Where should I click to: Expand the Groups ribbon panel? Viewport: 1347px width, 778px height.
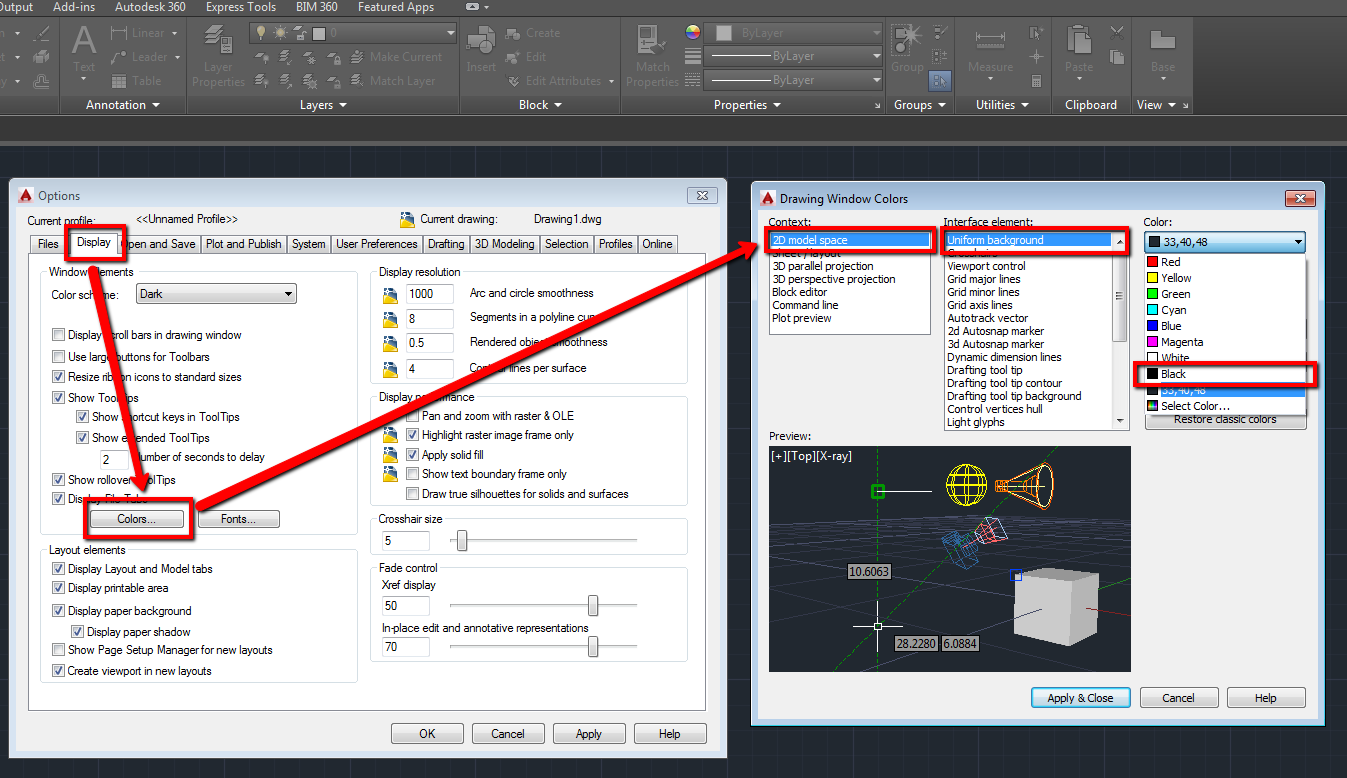tap(920, 105)
